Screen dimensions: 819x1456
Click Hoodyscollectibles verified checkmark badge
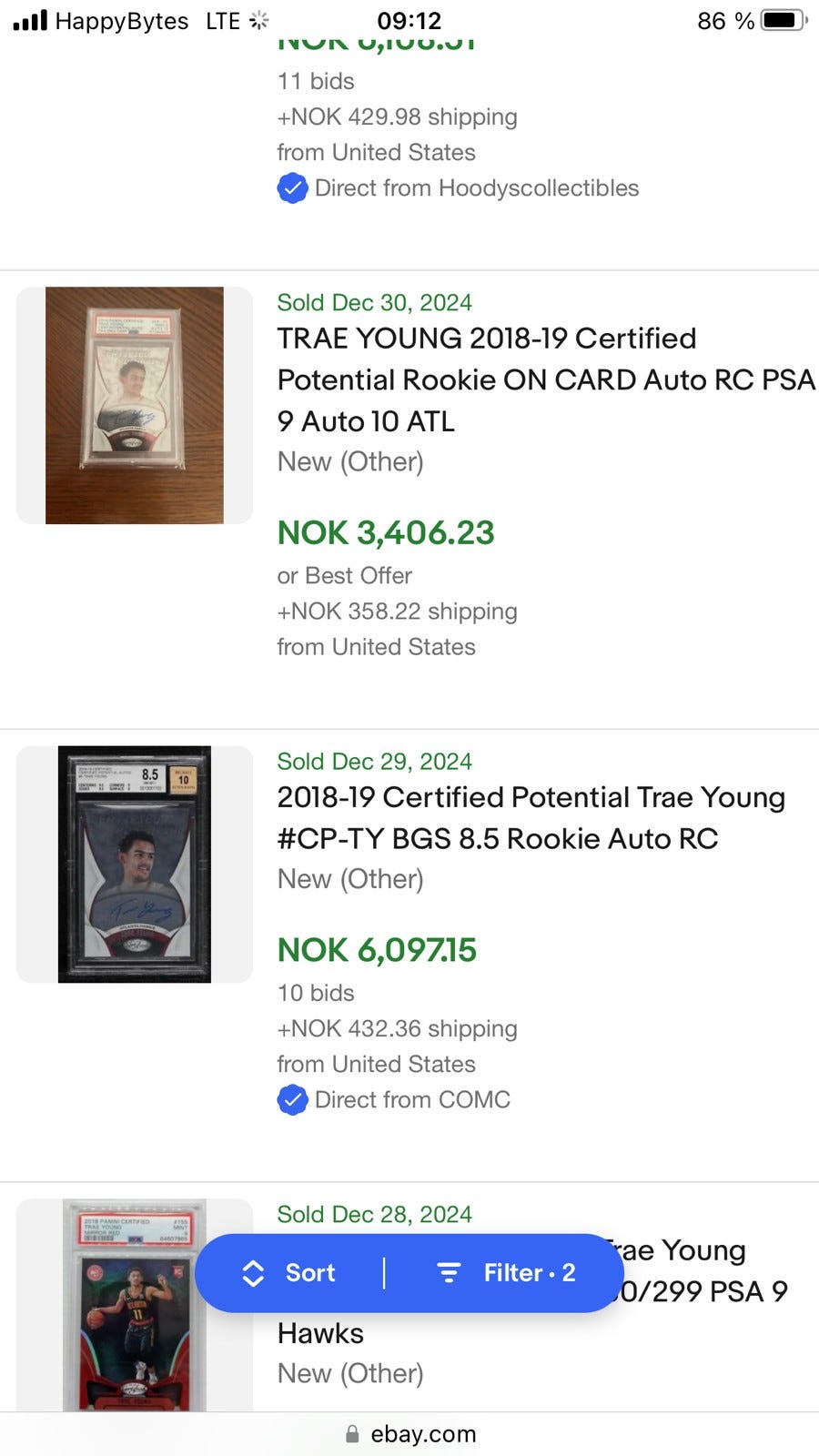[x=292, y=188]
